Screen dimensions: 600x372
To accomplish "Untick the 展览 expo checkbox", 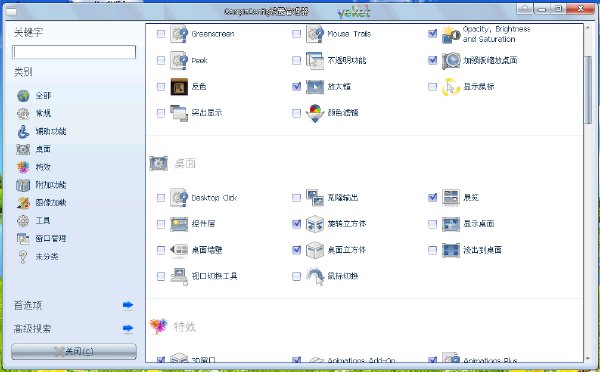I will point(432,197).
